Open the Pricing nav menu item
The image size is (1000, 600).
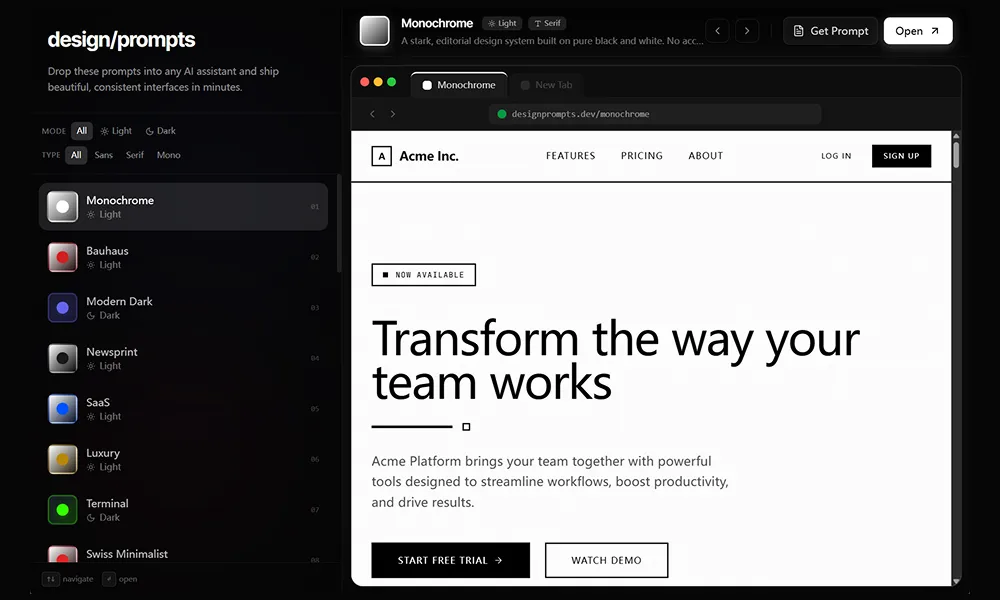(x=641, y=156)
